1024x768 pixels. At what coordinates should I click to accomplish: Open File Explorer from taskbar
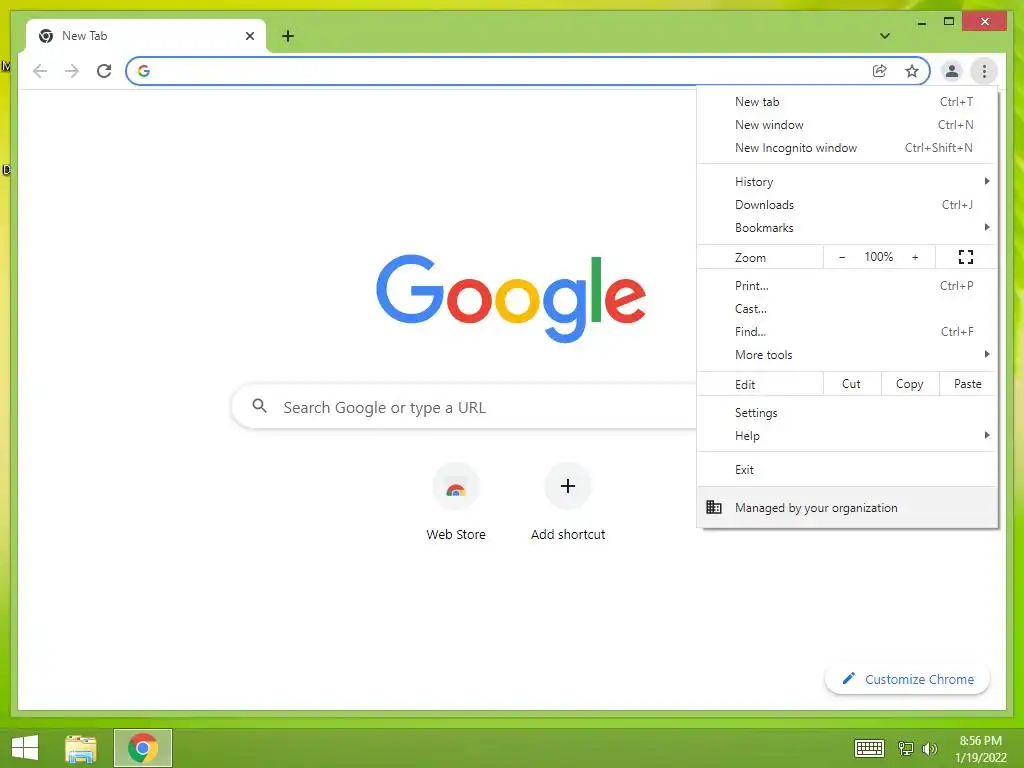pyautogui.click(x=81, y=748)
